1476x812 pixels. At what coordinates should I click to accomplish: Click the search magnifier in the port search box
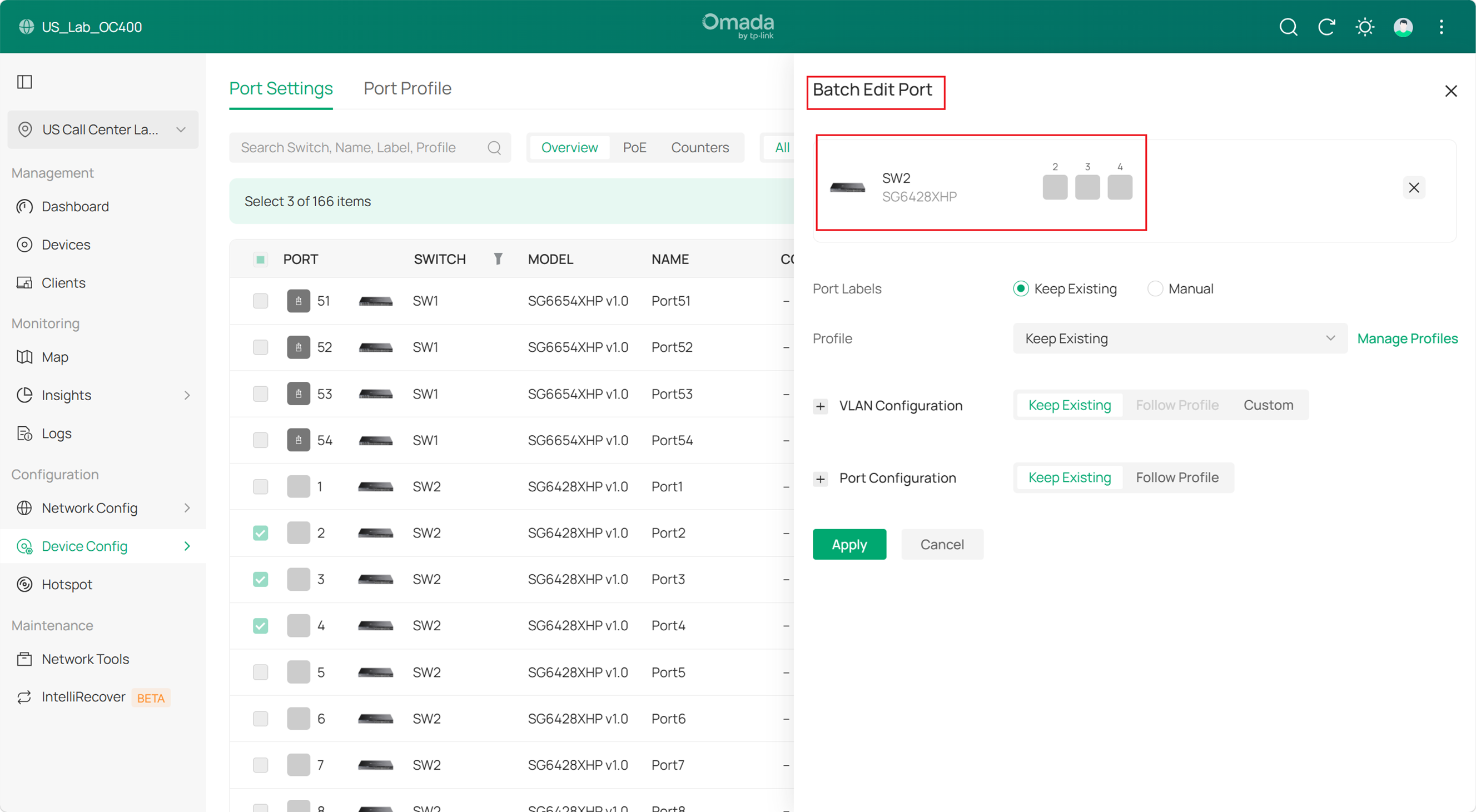[494, 148]
